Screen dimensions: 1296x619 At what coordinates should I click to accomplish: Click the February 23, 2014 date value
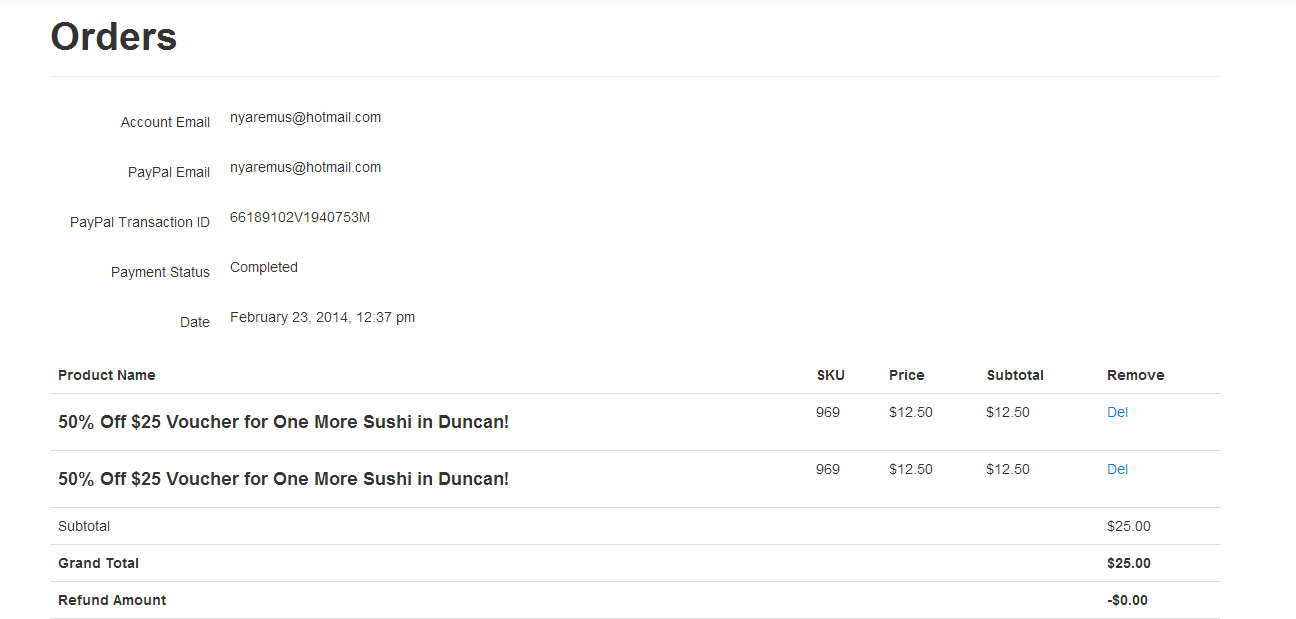[322, 317]
